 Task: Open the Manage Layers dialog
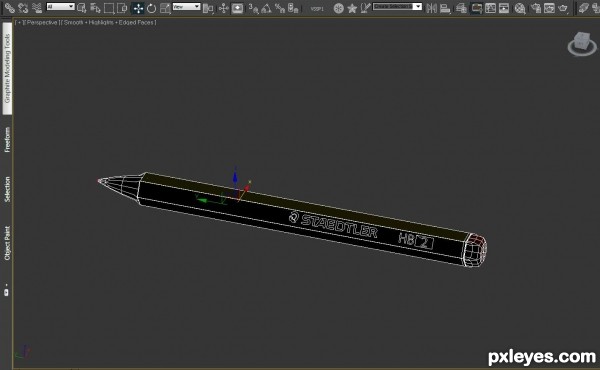pyautogui.click(x=461, y=8)
